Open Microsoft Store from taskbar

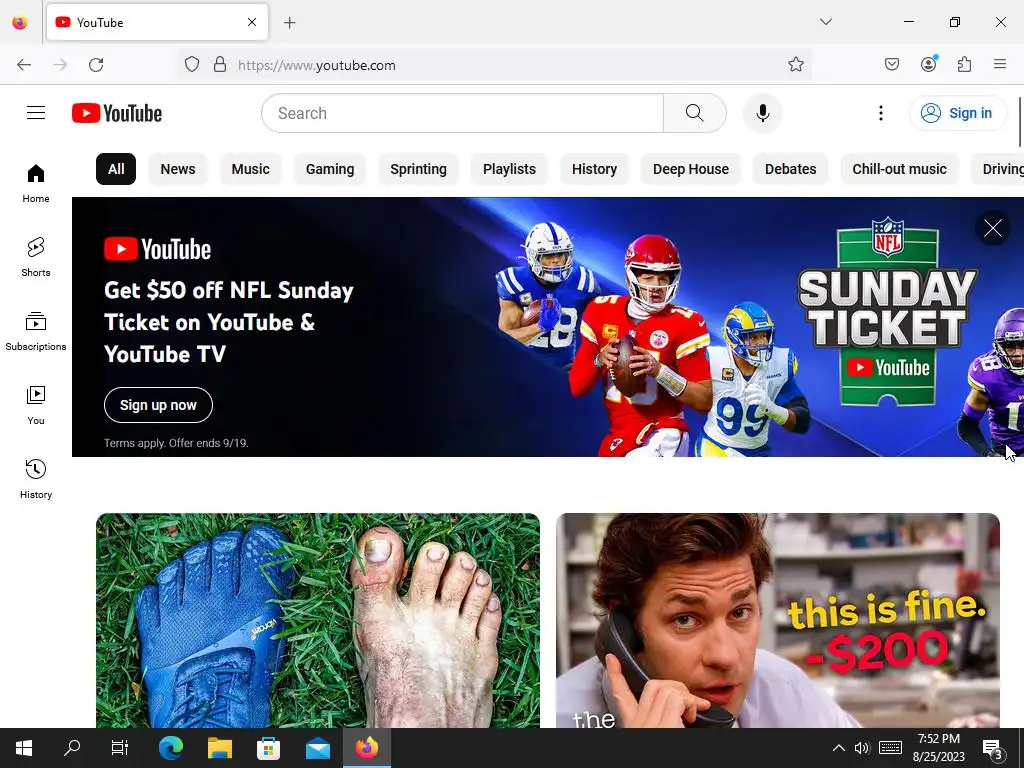click(268, 748)
